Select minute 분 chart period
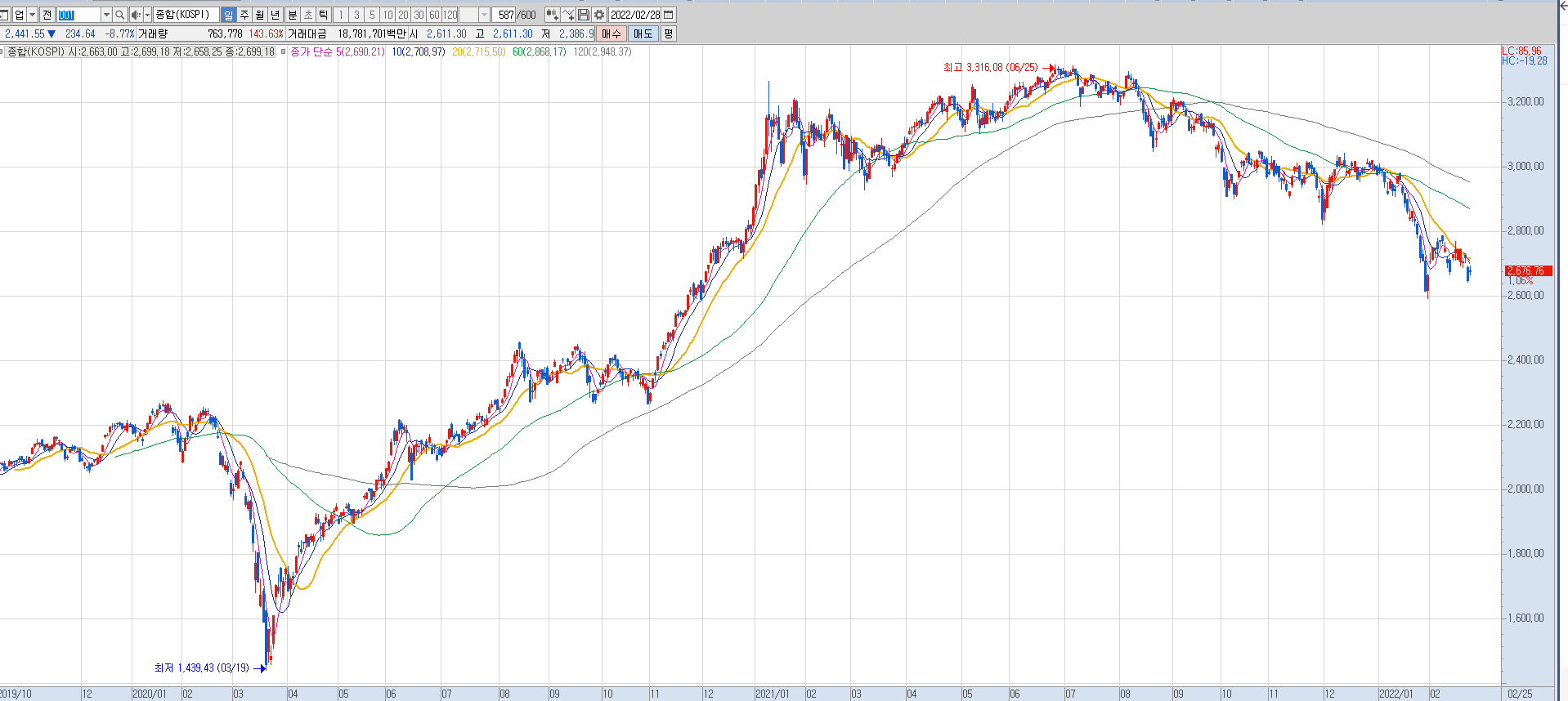 (x=293, y=15)
